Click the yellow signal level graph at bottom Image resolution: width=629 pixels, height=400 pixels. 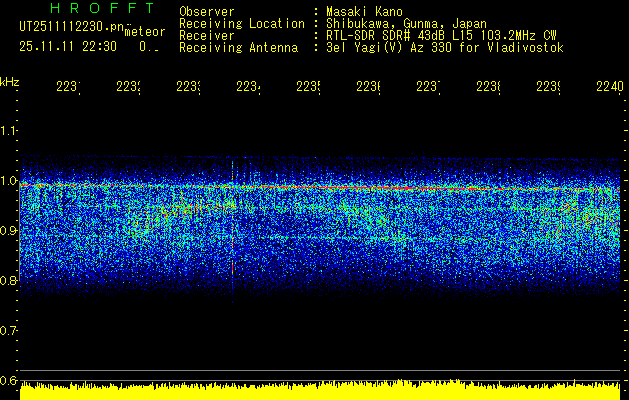tap(320, 391)
